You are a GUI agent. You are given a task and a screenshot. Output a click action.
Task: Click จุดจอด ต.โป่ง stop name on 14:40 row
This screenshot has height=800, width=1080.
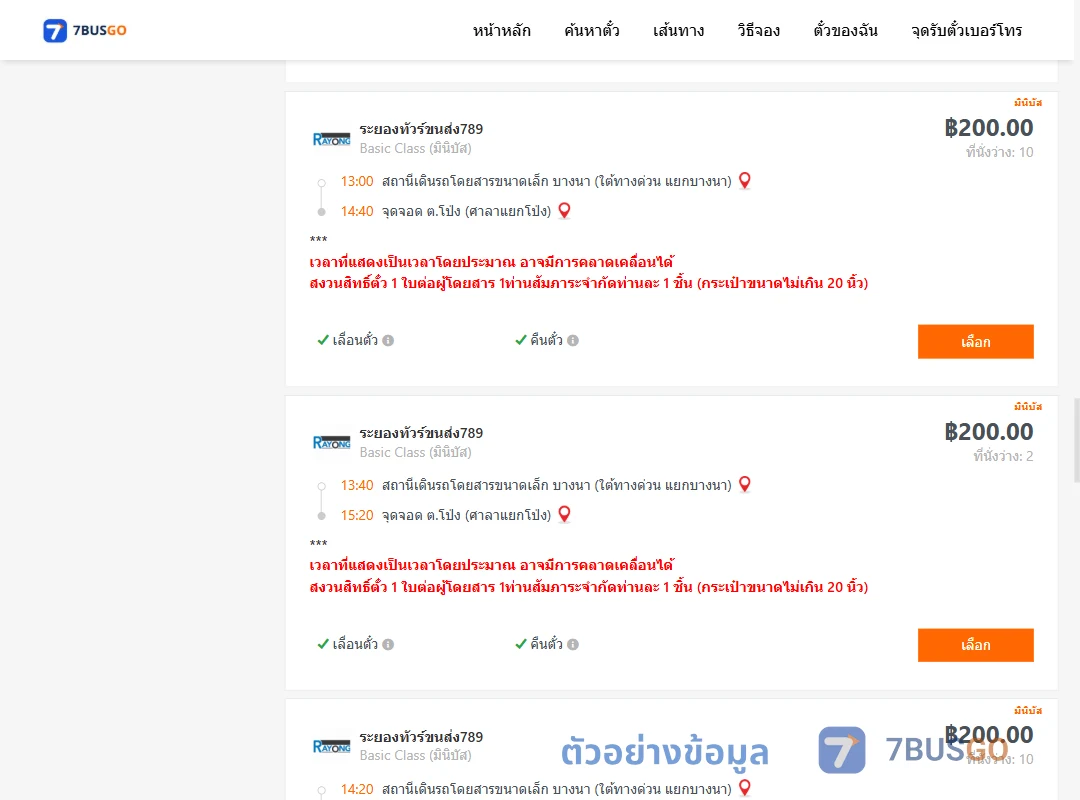(x=466, y=211)
